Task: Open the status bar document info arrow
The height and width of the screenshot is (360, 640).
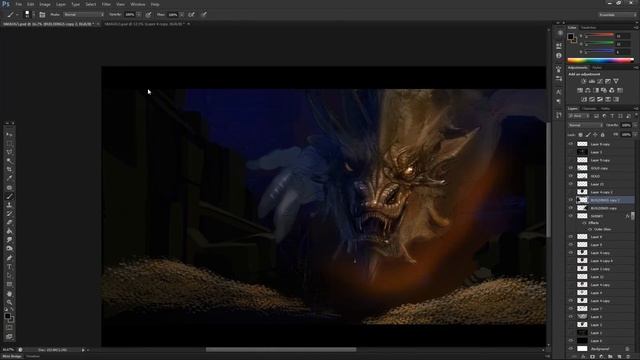Action: [83, 350]
